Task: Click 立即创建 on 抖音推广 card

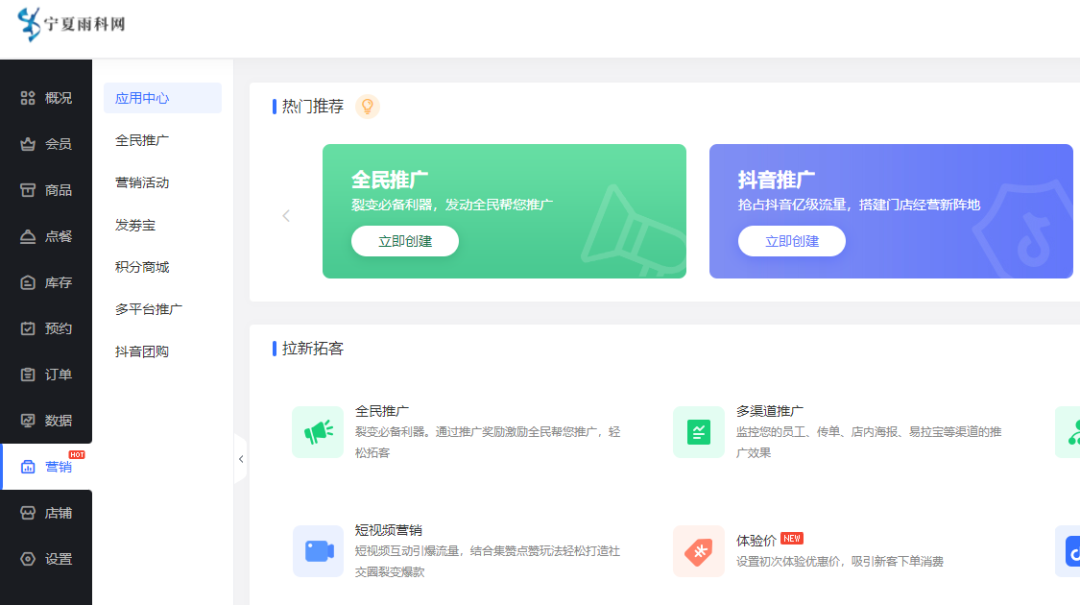Action: tap(791, 241)
